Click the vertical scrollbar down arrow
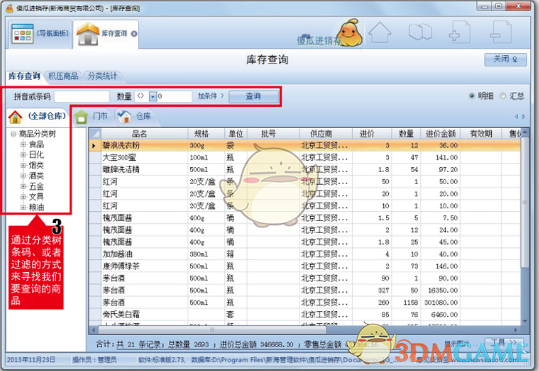Screen dimensions: 539x371 tap(525, 321)
